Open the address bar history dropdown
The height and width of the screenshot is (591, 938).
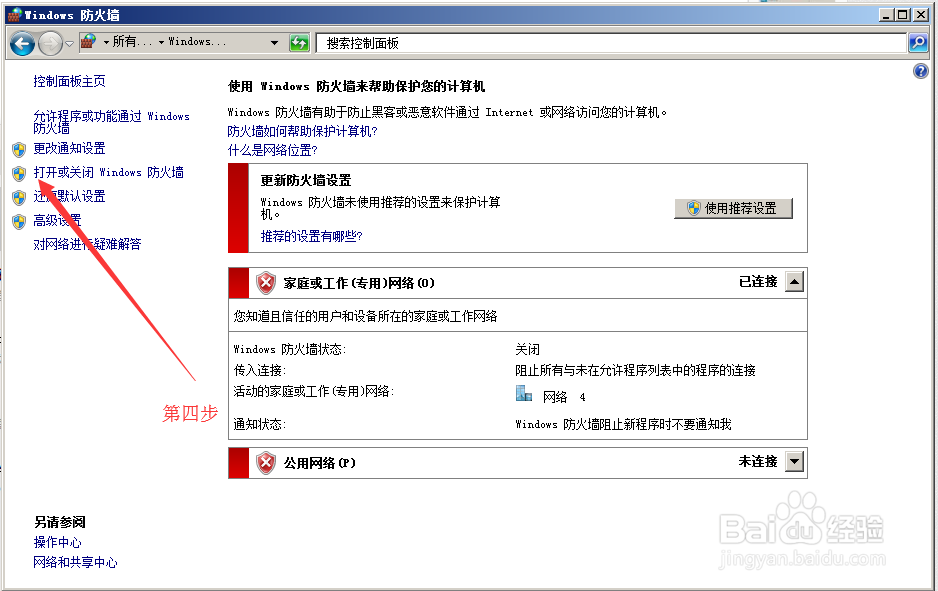click(274, 42)
